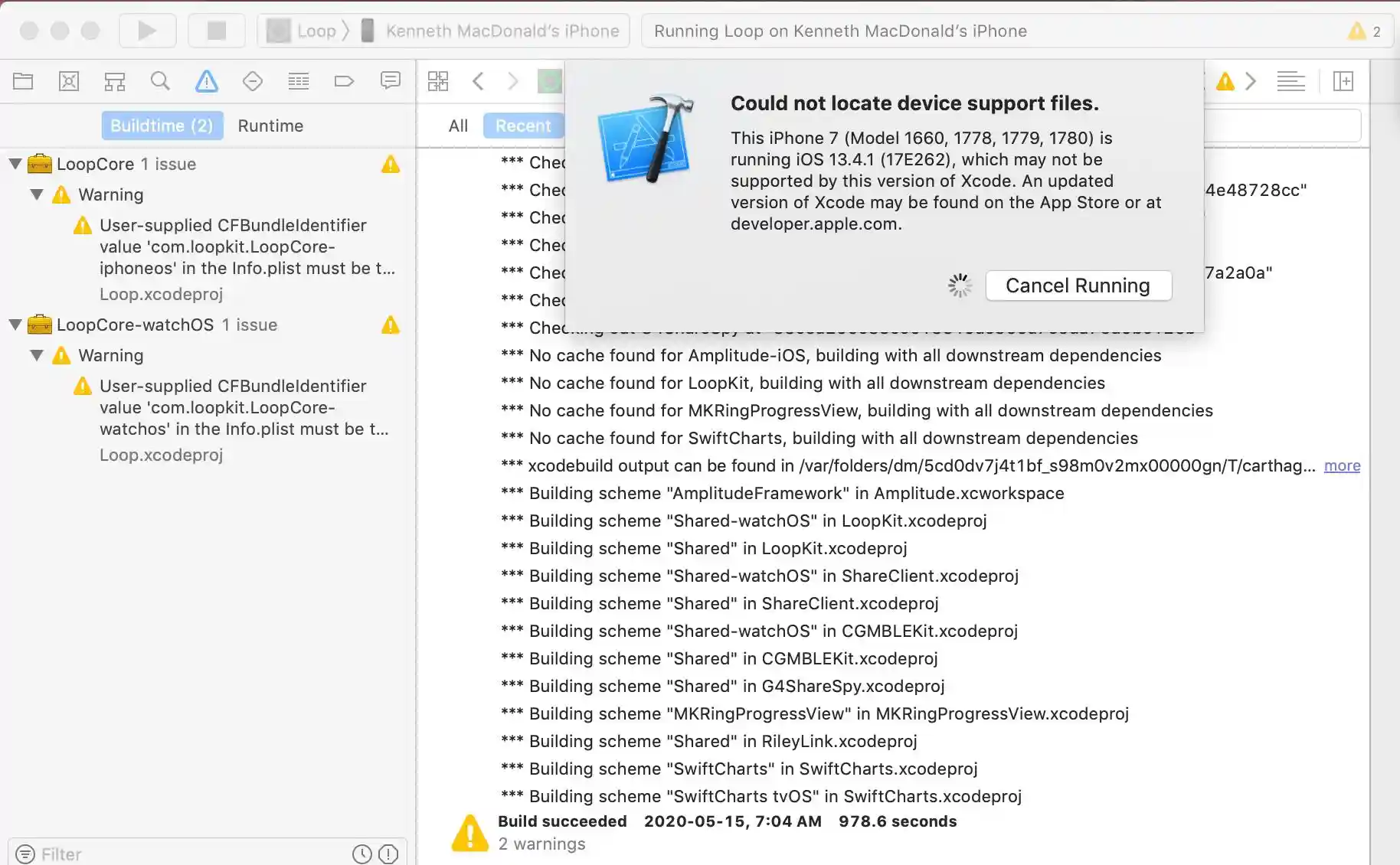Select the Buildtime issues tab
The height and width of the screenshot is (865, 1400).
coord(162,126)
